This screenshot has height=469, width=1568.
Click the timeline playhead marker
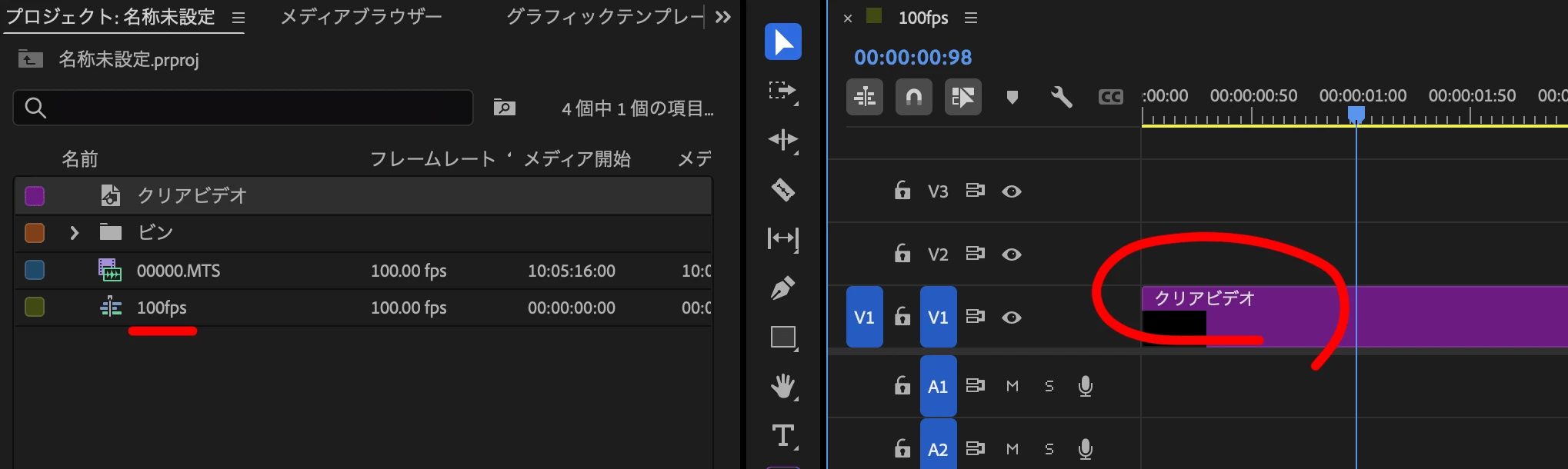[1356, 115]
